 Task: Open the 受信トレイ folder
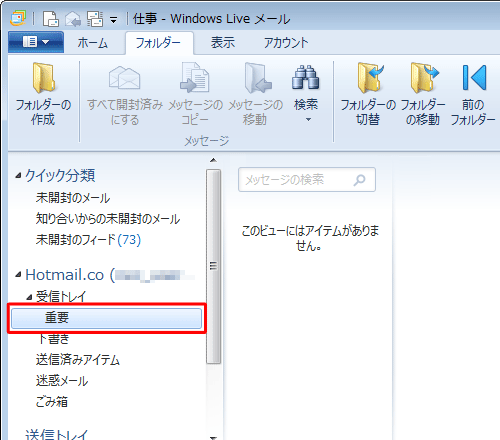[x=61, y=296]
